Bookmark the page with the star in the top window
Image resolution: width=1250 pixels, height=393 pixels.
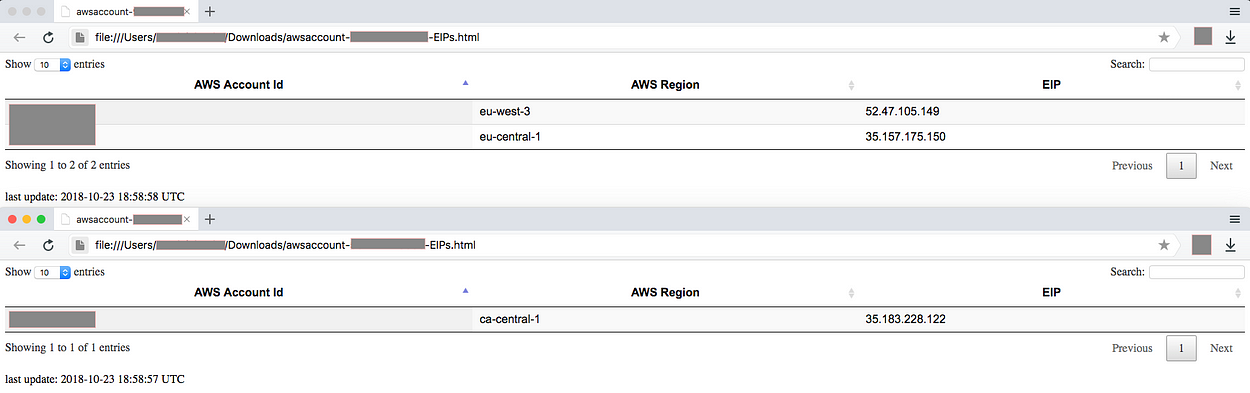pos(1164,37)
